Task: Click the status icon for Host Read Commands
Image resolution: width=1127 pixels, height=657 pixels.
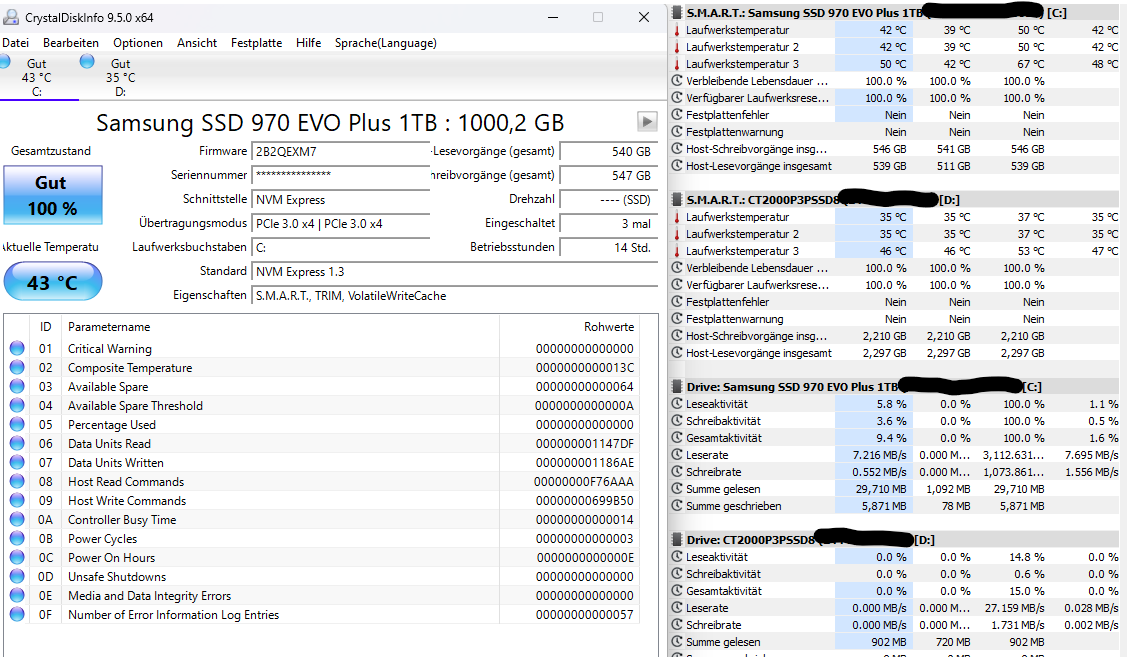Action: tap(17, 482)
